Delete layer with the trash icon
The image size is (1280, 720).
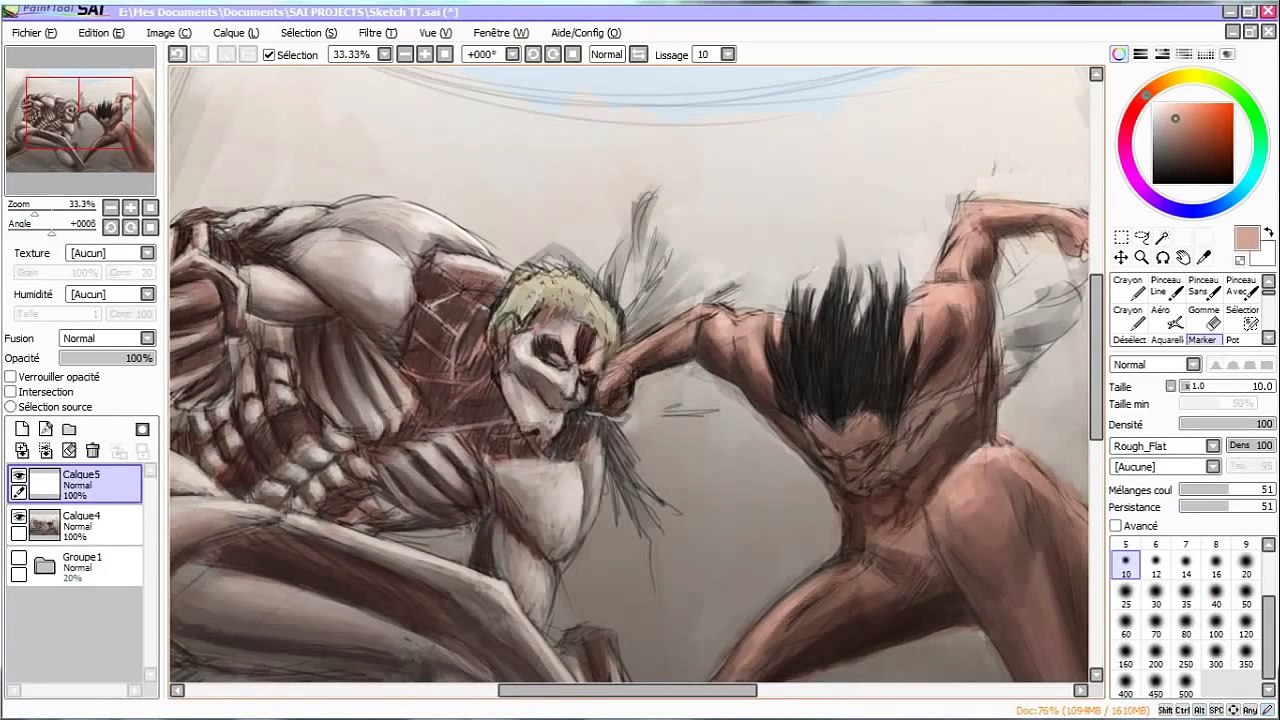(93, 451)
